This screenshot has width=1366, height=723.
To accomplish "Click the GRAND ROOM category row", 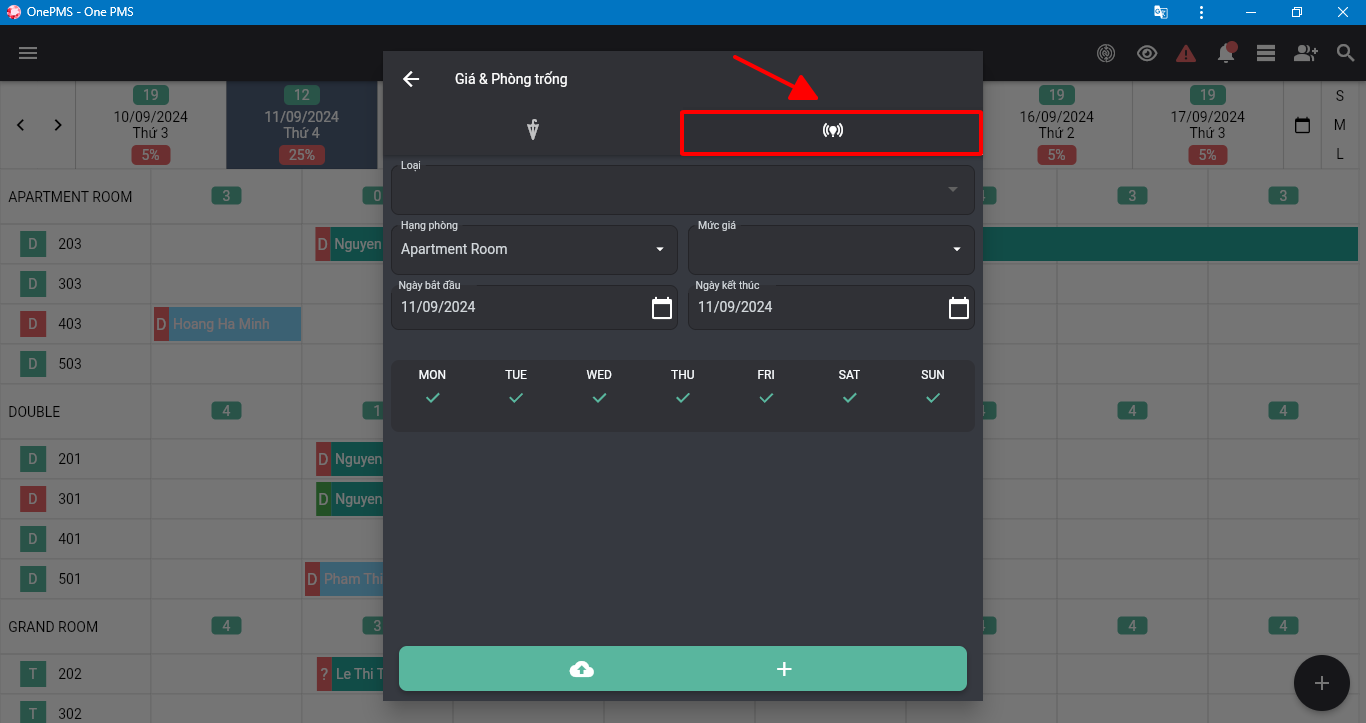I will point(53,626).
